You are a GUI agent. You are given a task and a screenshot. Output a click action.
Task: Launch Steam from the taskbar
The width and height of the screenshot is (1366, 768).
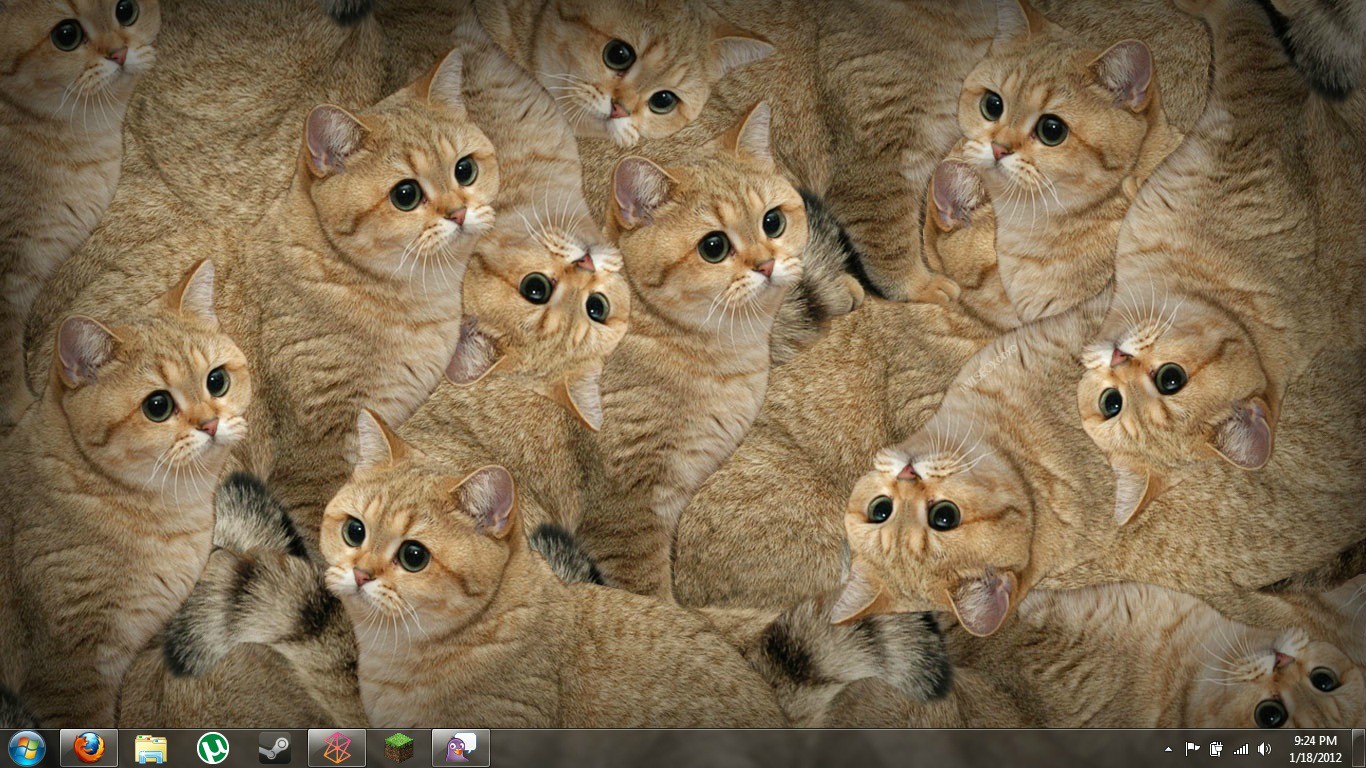click(x=275, y=748)
